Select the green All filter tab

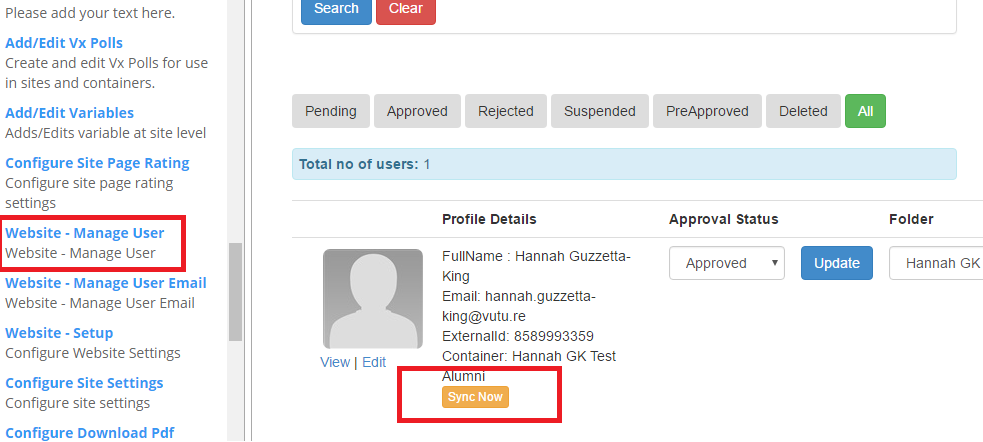coord(865,111)
